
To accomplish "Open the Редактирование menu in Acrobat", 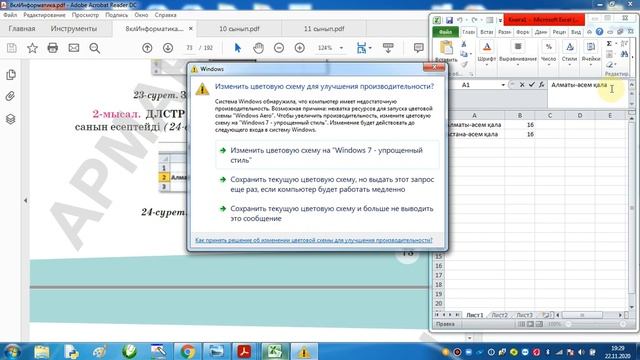I will 44,15.
